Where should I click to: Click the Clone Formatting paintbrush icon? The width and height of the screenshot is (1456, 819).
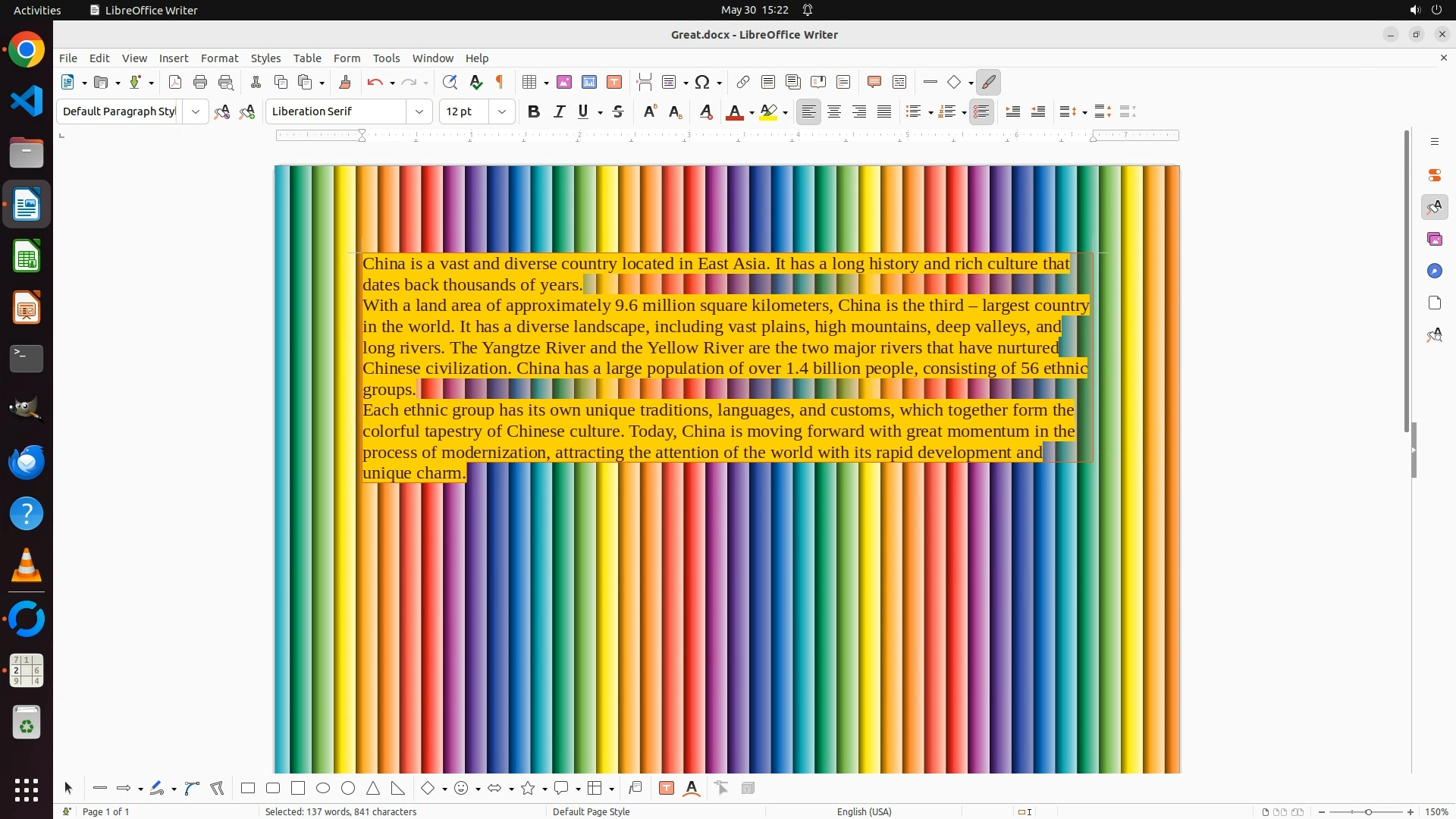click(345, 82)
